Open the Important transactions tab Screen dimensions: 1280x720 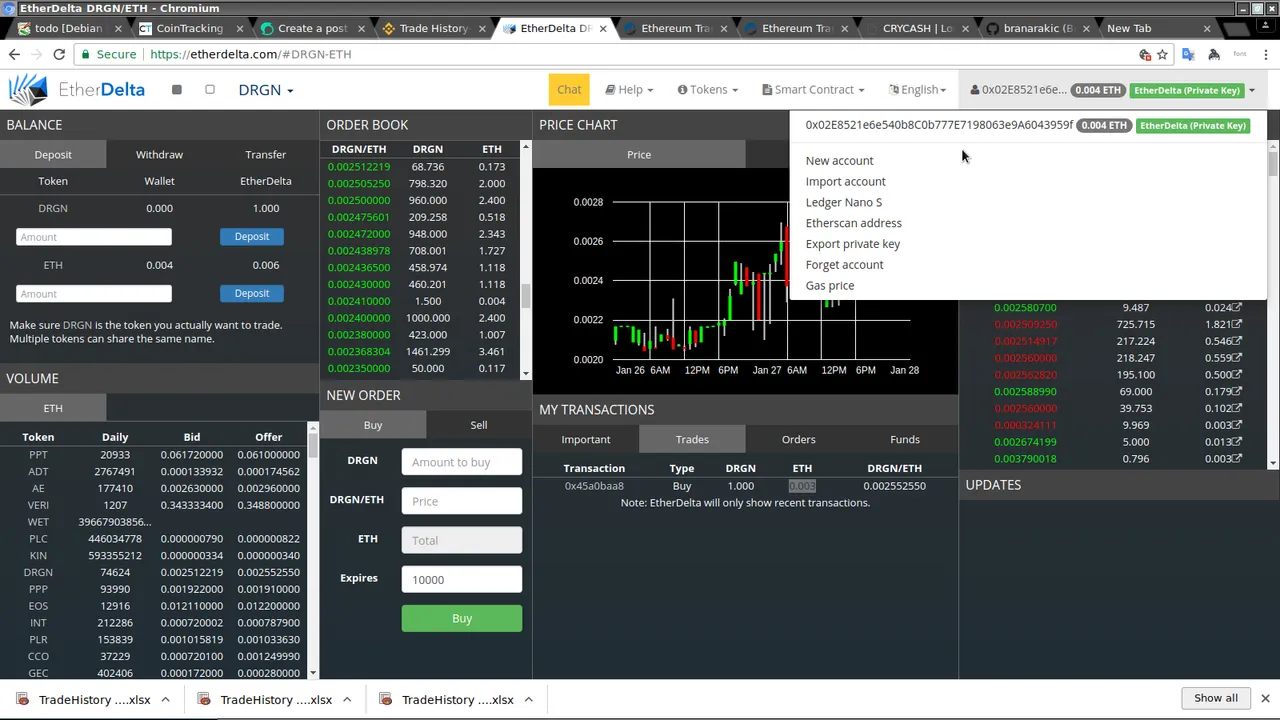tap(586, 439)
